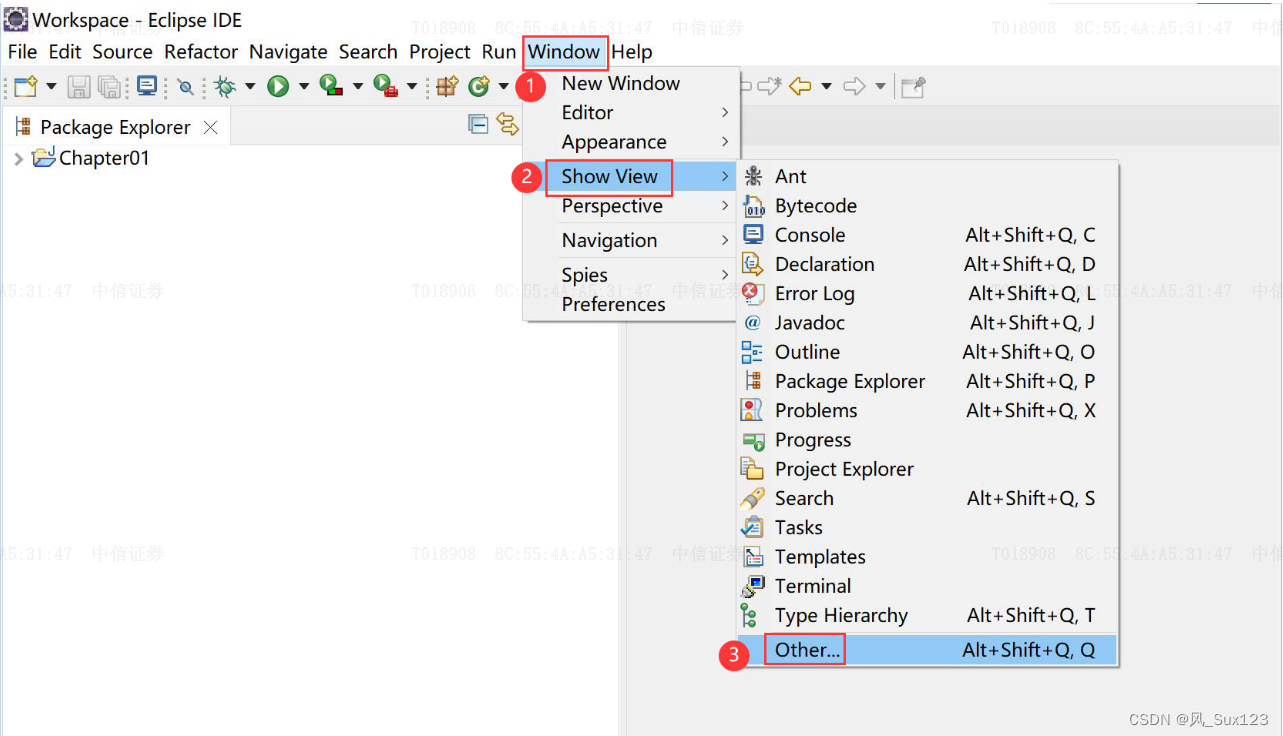The height and width of the screenshot is (736, 1283).
Task: Open the Project menu
Action: click(x=440, y=52)
